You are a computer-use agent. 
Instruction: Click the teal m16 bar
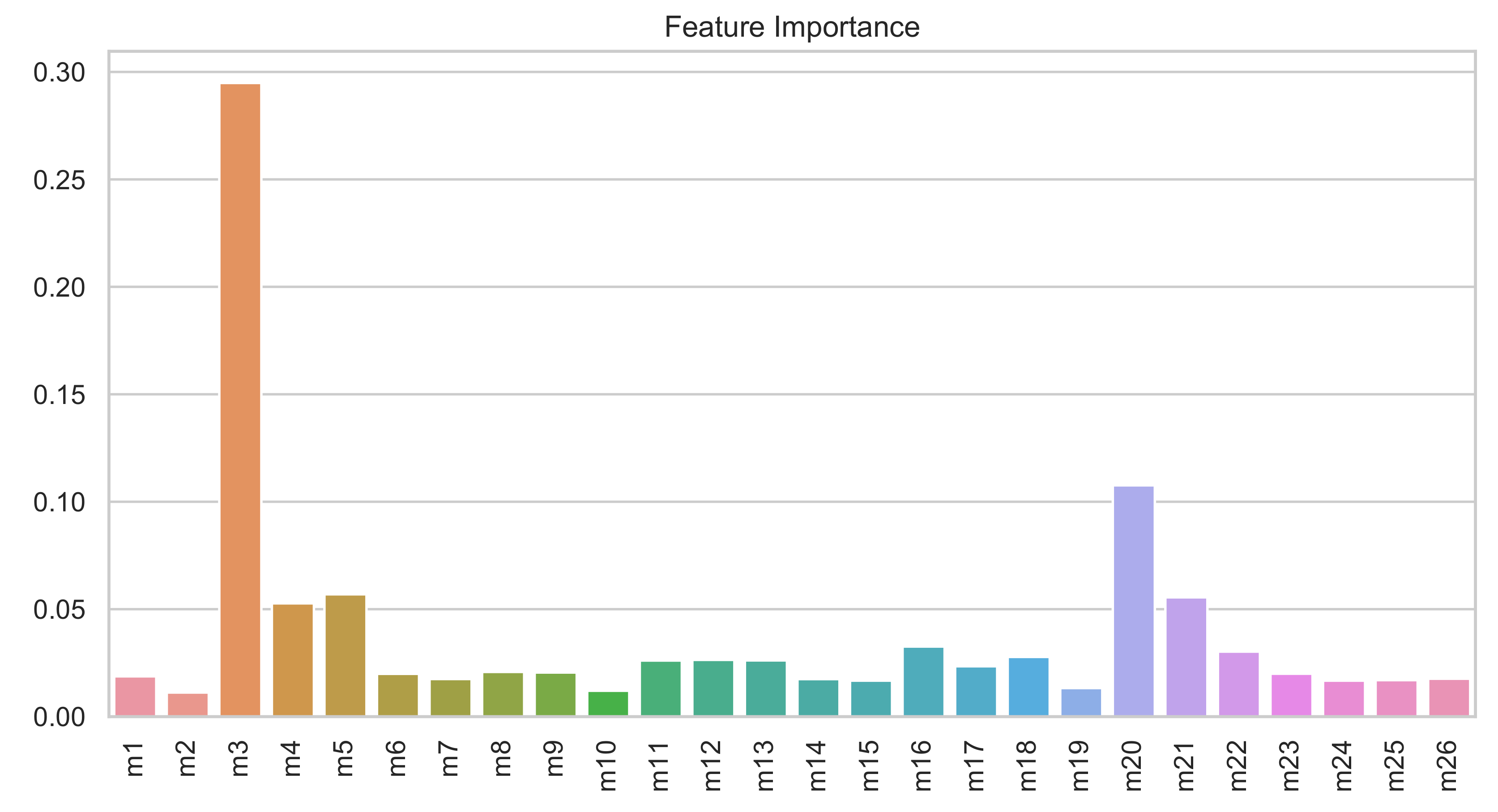923,681
